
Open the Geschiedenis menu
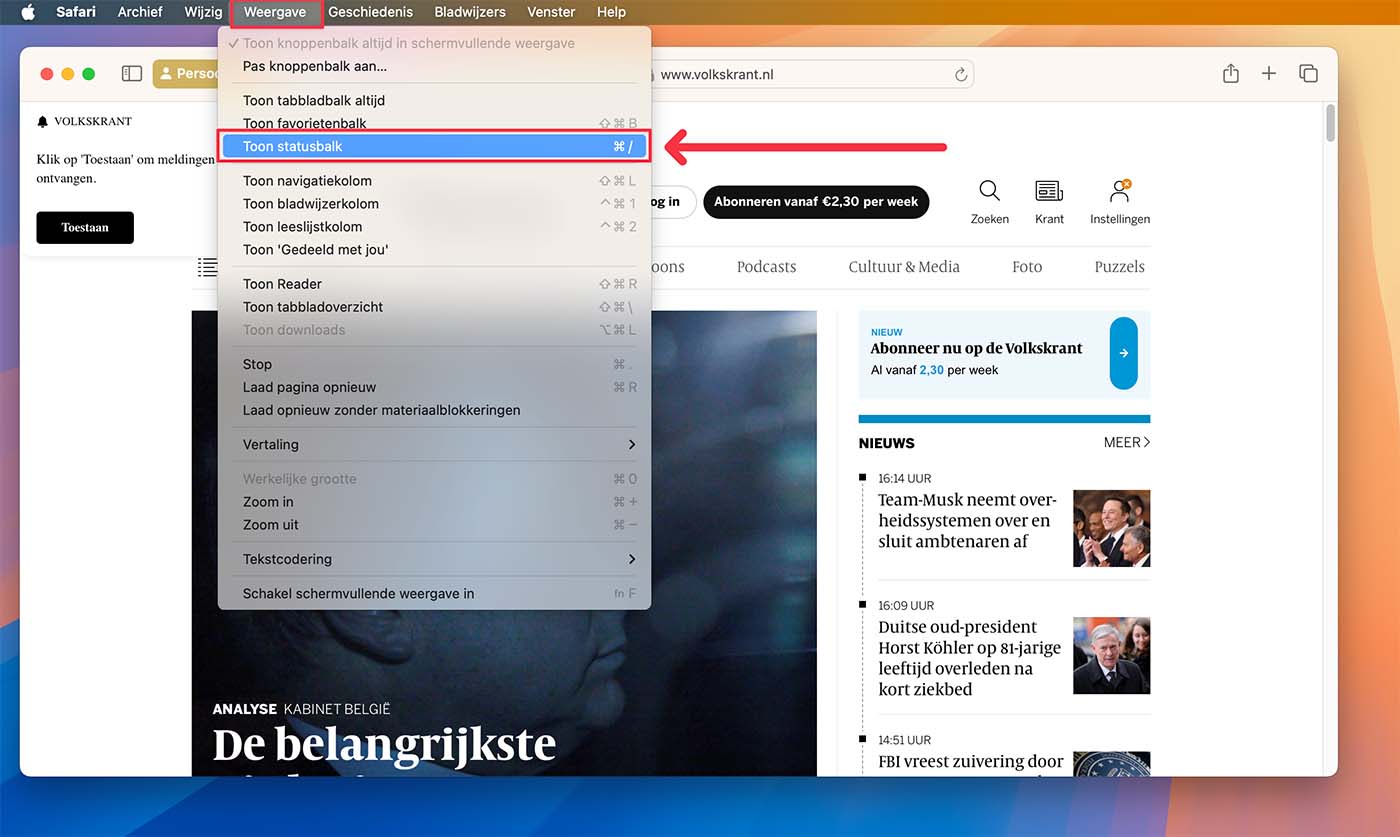coord(370,12)
